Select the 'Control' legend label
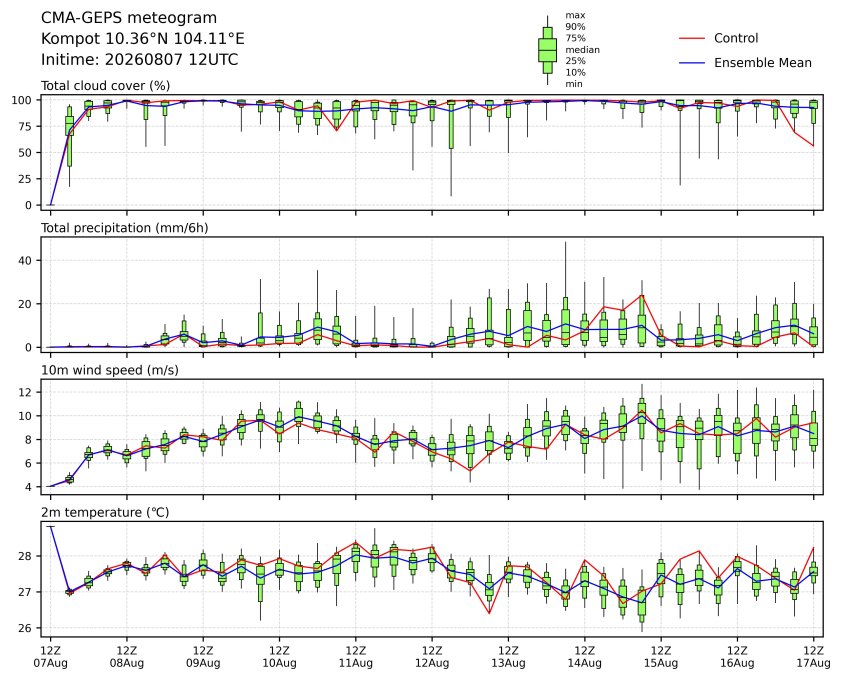Image resolution: width=842 pixels, height=680 pixels. [736, 39]
